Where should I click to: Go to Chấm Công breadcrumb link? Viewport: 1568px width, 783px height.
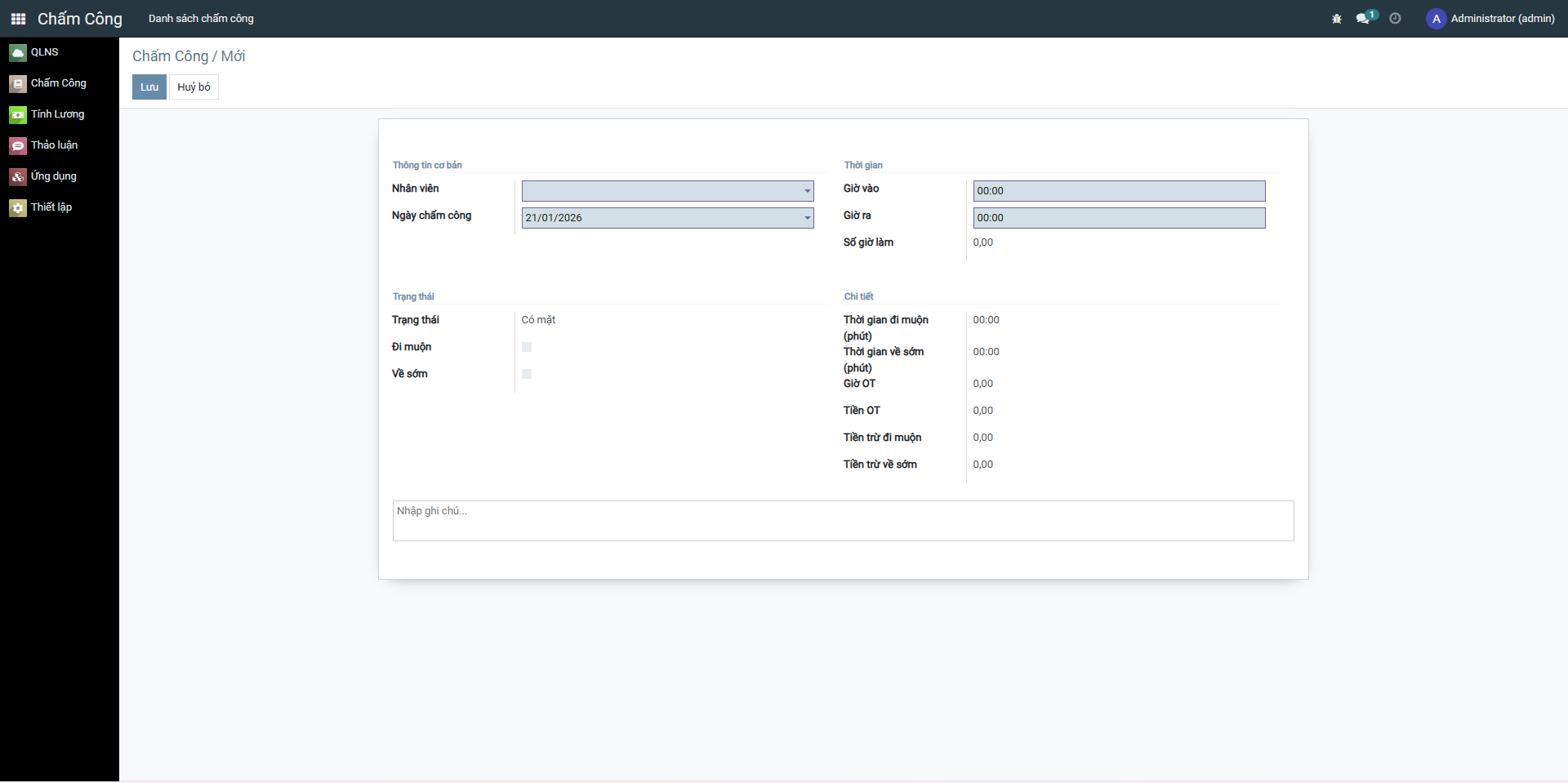[171, 56]
